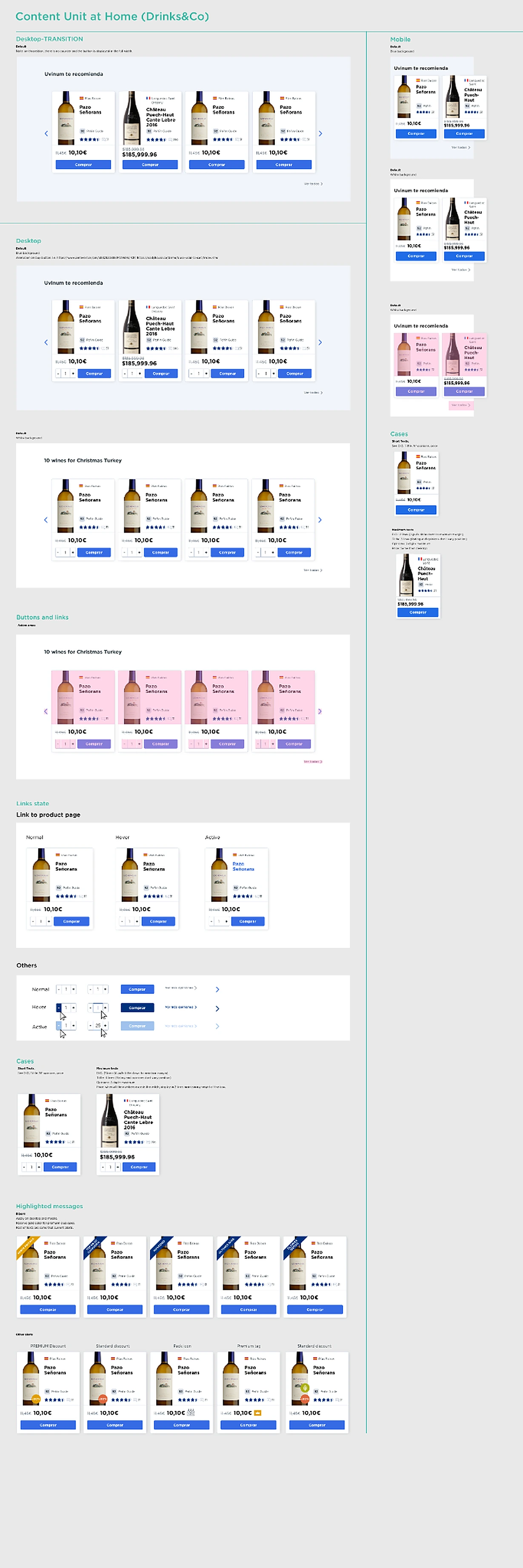
Task: Click dark Comprar button in Others Hover row
Action: click(x=137, y=1007)
